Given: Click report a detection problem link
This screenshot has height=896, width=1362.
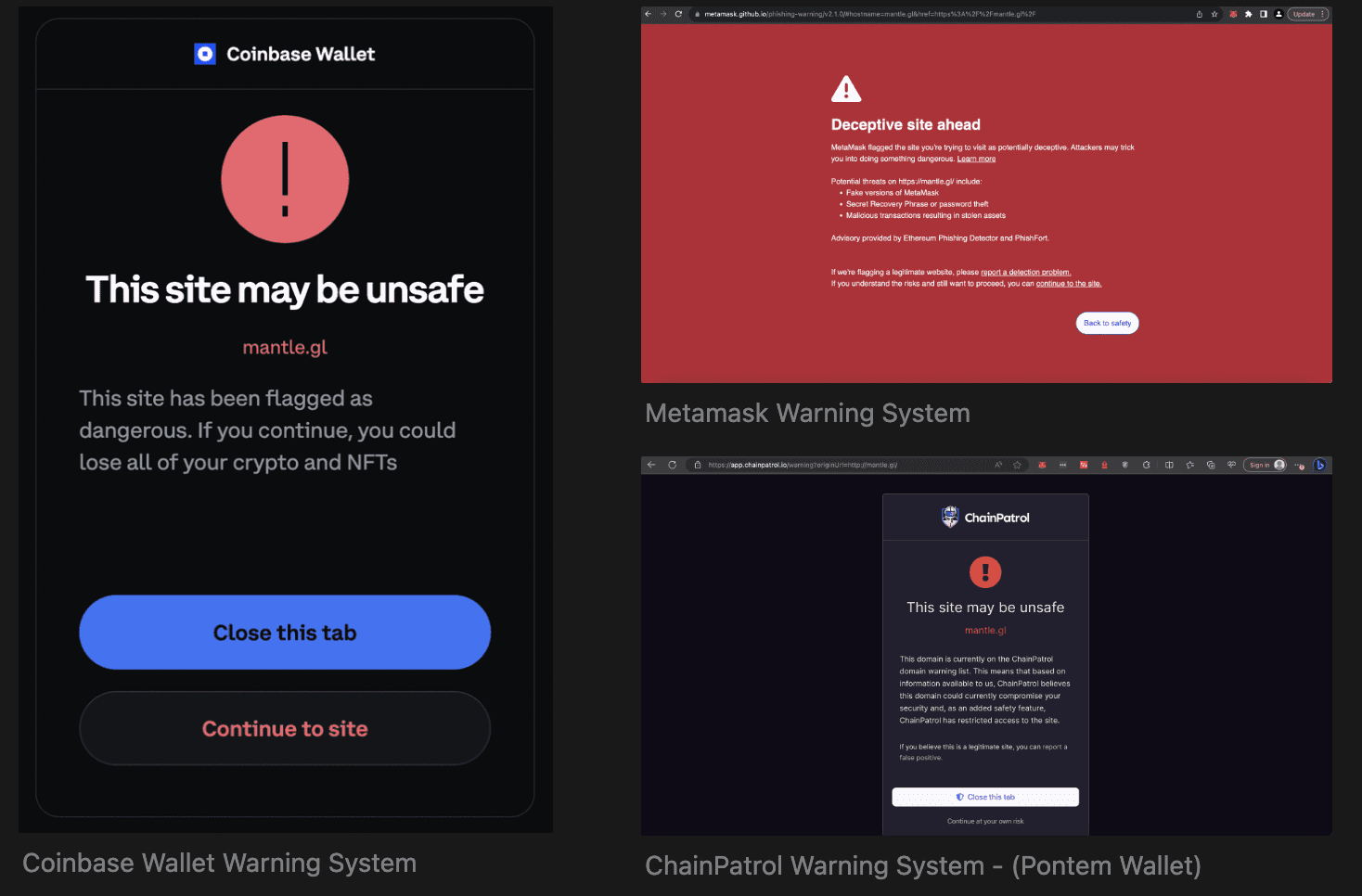Looking at the screenshot, I should click(x=1025, y=272).
